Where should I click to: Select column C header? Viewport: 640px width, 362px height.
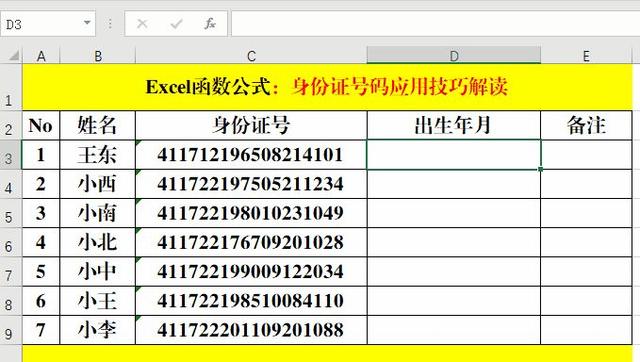pos(251,56)
